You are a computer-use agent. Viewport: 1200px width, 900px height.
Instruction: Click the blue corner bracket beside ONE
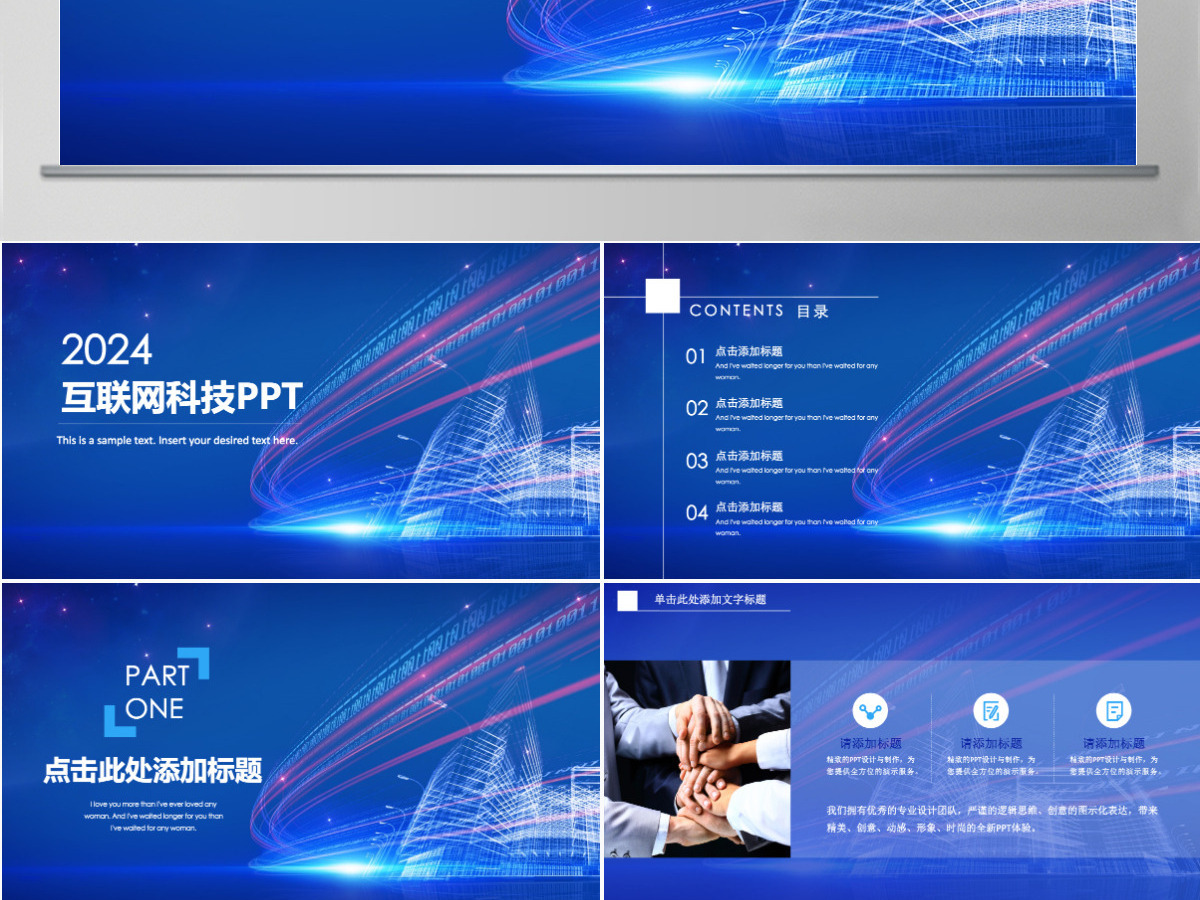(120, 721)
